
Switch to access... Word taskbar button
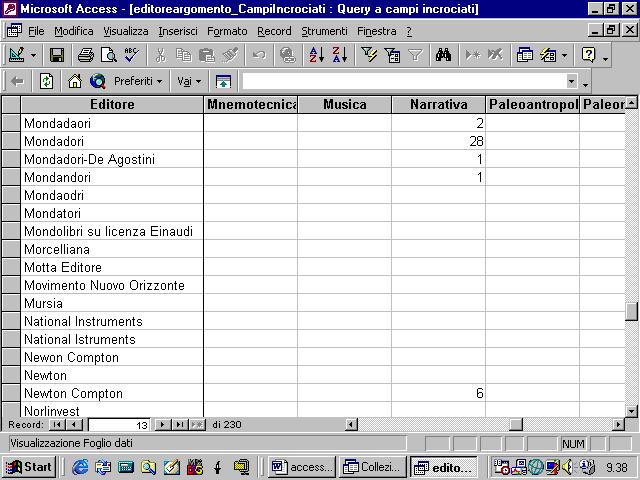pos(302,467)
